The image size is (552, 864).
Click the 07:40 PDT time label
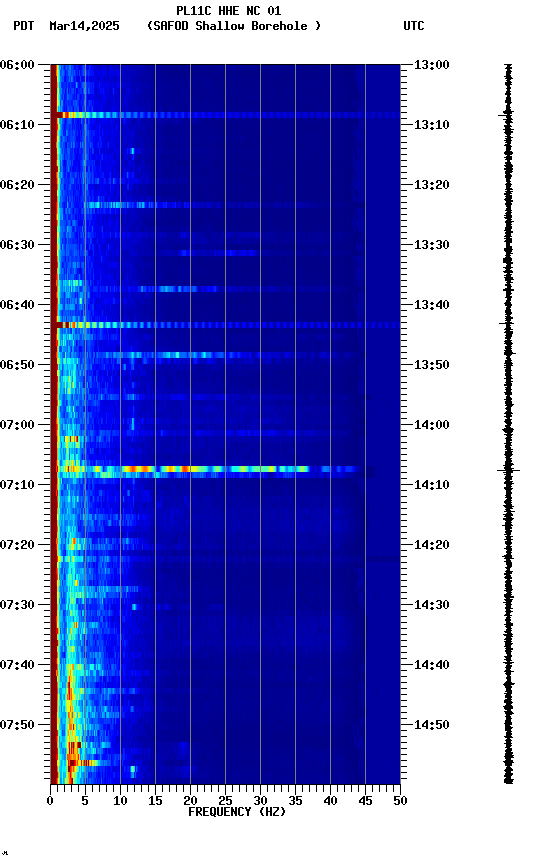point(17,666)
